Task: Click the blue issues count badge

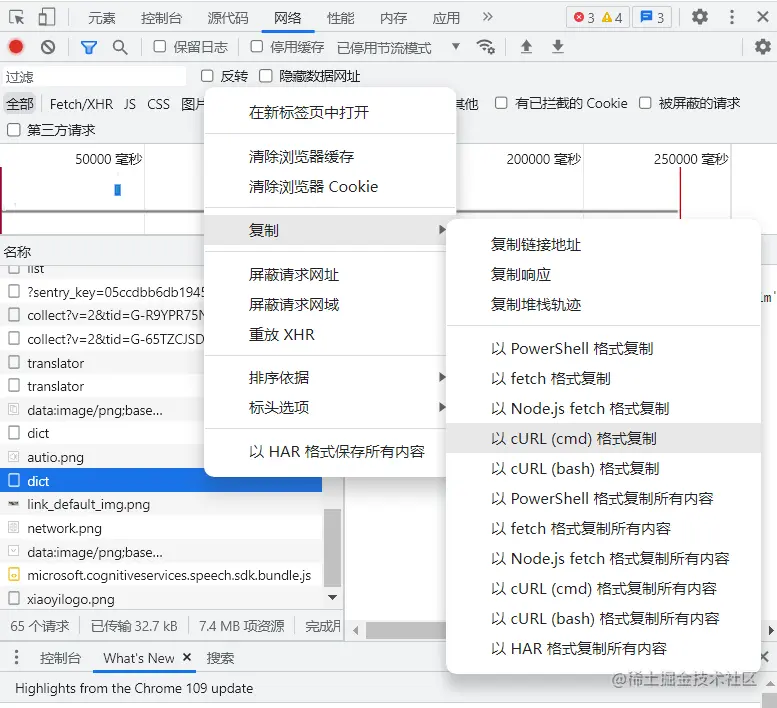Action: pyautogui.click(x=652, y=17)
